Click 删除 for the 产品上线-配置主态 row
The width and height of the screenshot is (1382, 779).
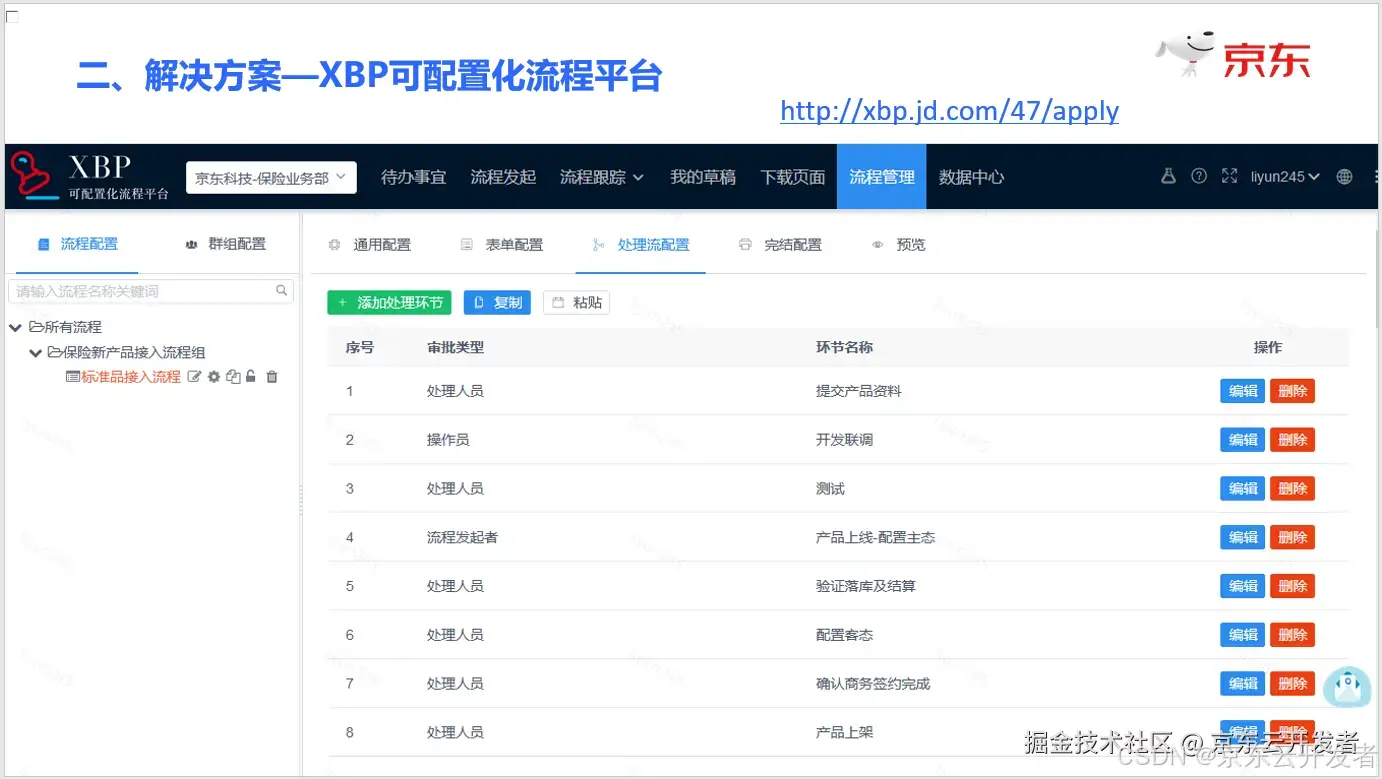tap(1292, 538)
